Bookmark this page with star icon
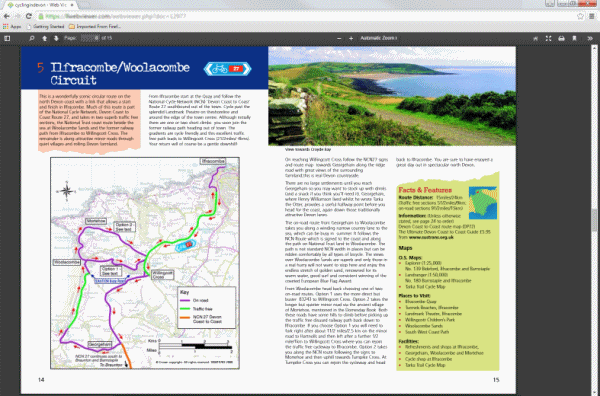Viewport: 600px width, 396px height. click(580, 16)
